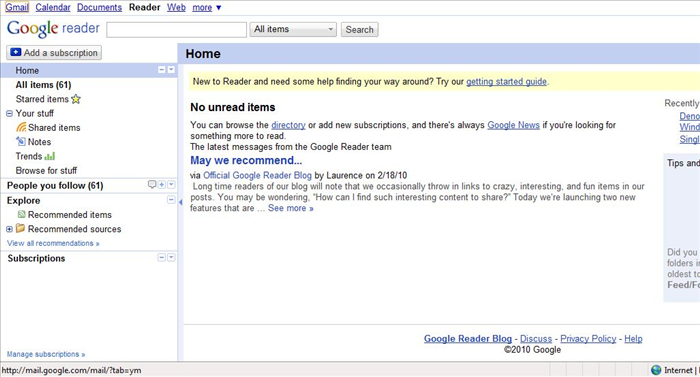Image resolution: width=700 pixels, height=377 pixels.
Task: Open the May we recommend... post title
Action: pyautogui.click(x=246, y=160)
